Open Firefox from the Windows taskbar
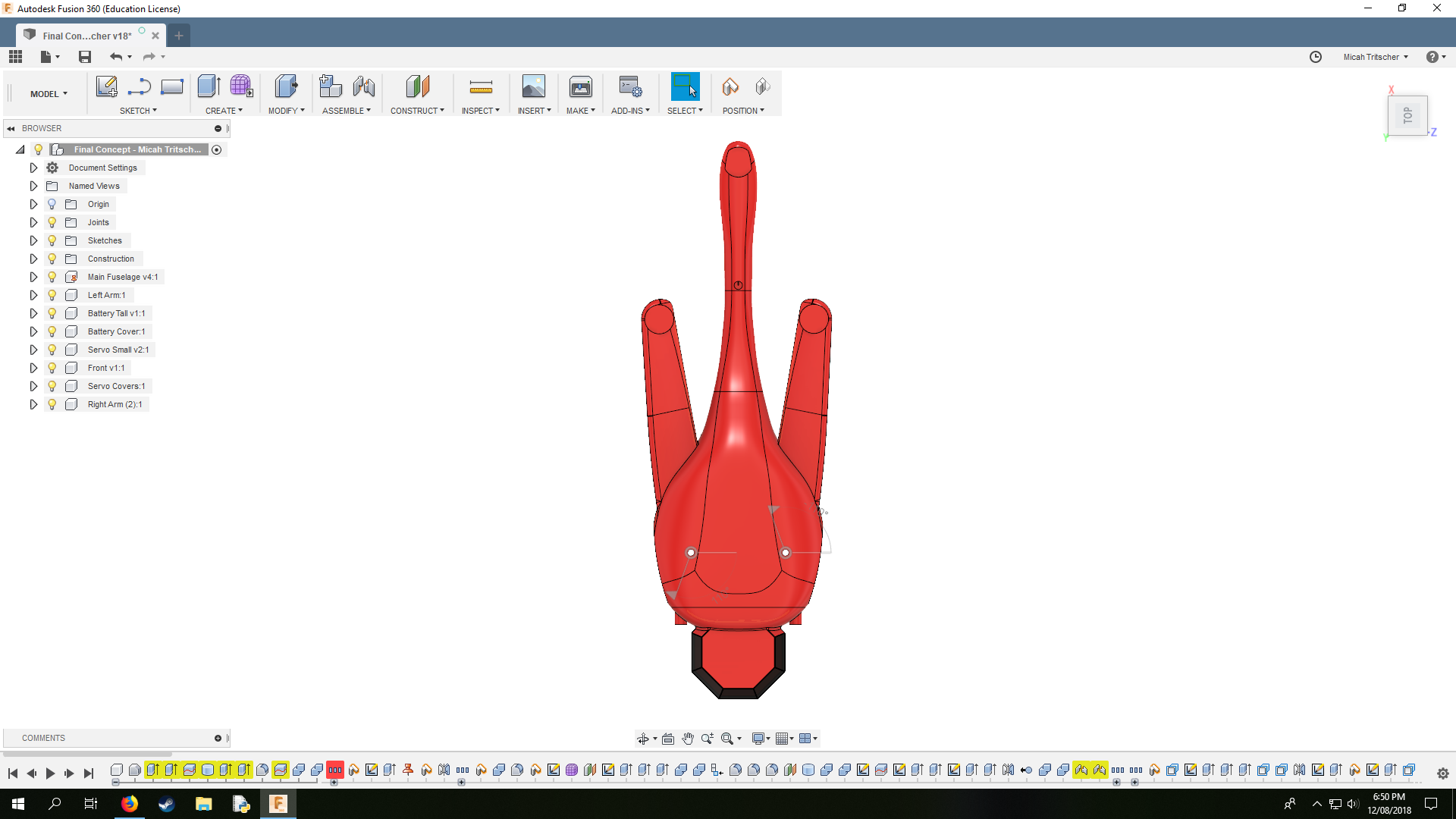Screen dimensions: 1456x819 coord(130,804)
